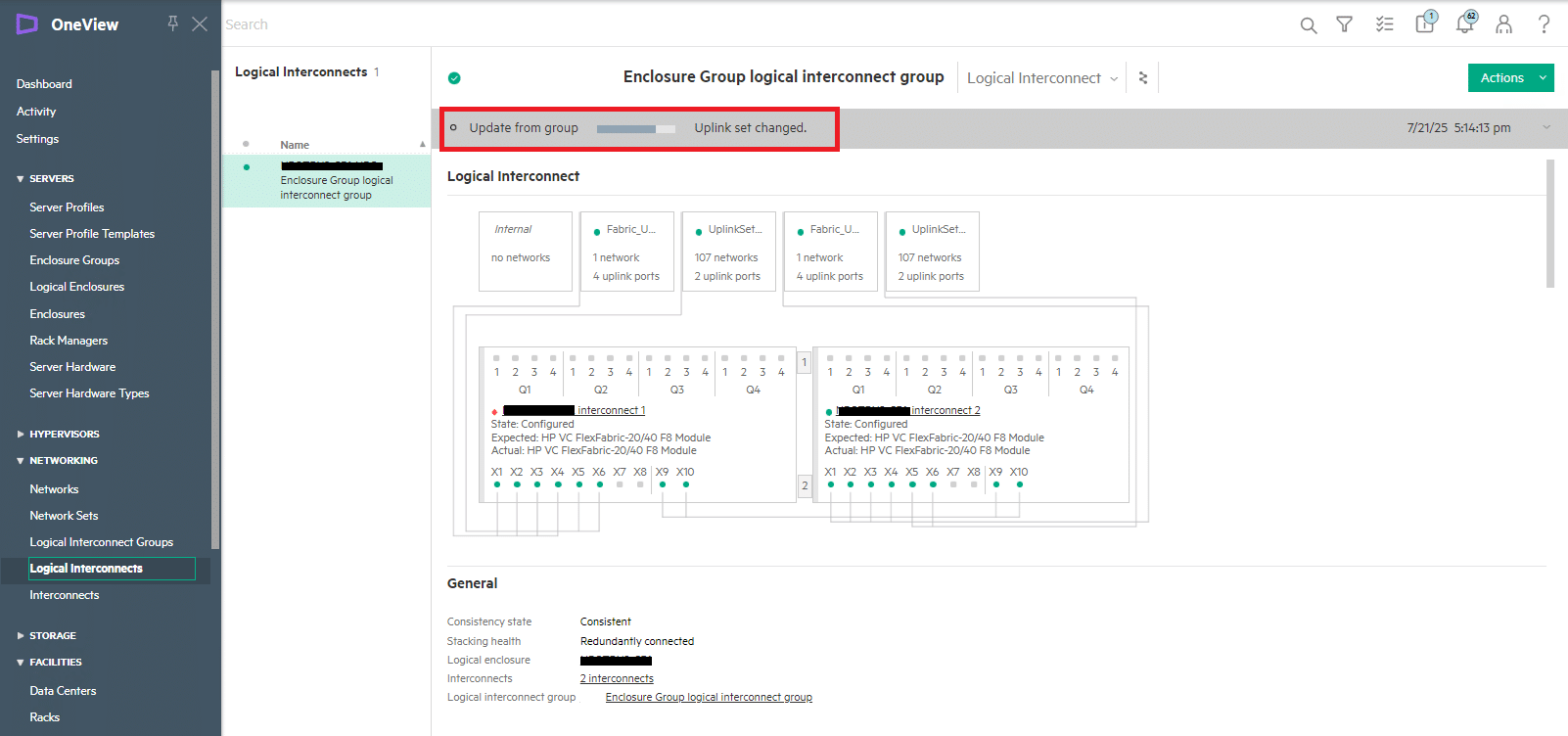Collapse the SERVERS menu section
Image resolution: width=1568 pixels, height=736 pixels.
pyautogui.click(x=45, y=179)
